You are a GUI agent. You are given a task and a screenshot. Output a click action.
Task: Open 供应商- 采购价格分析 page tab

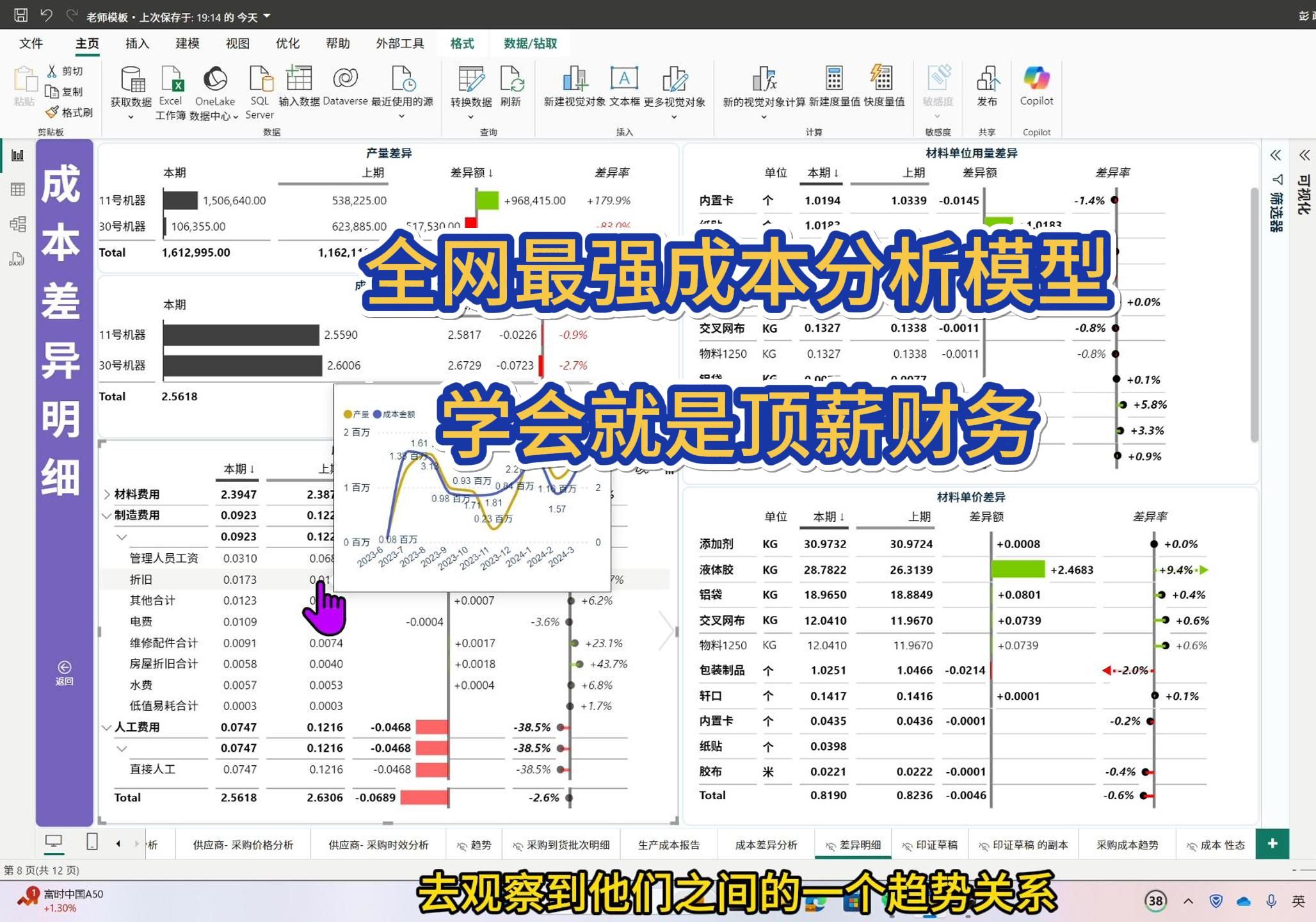point(243,845)
